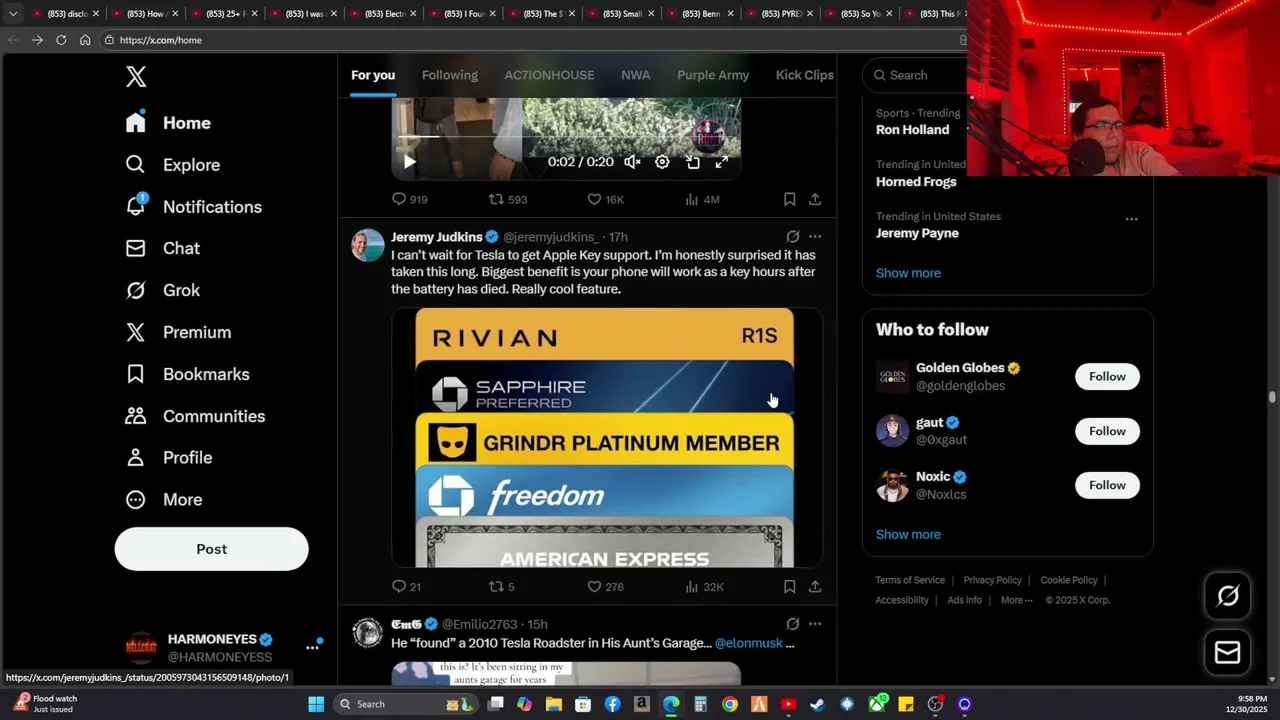Seek on the video progress bar

click(x=566, y=136)
